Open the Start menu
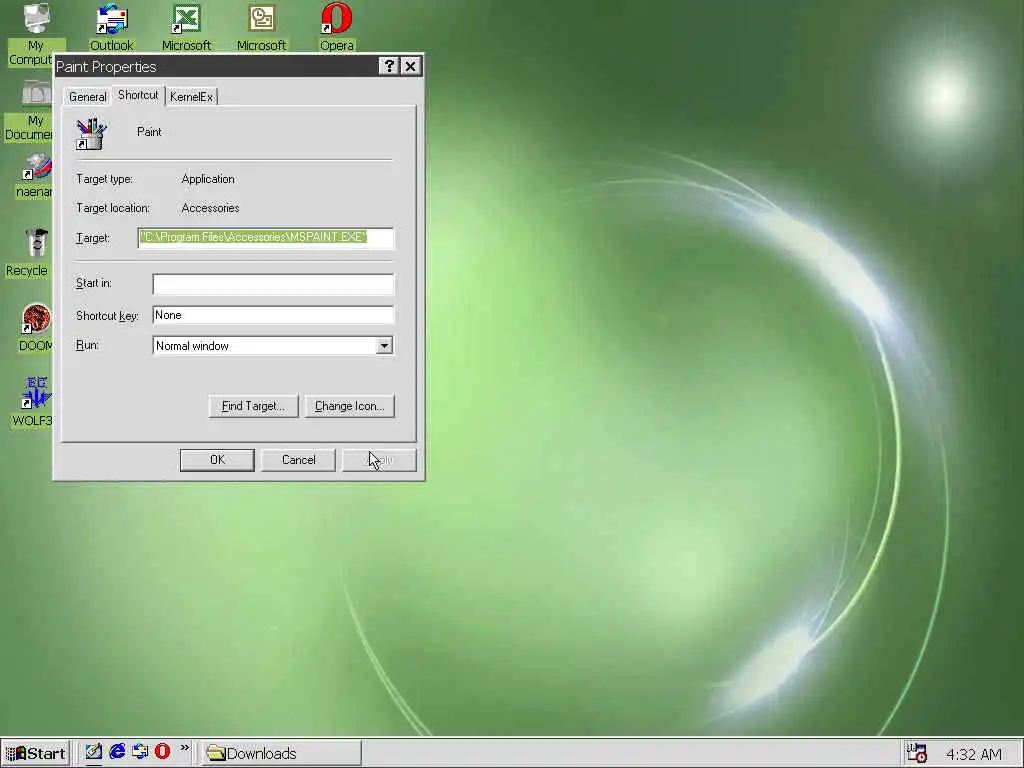Image resolution: width=1024 pixels, height=768 pixels. [35, 753]
